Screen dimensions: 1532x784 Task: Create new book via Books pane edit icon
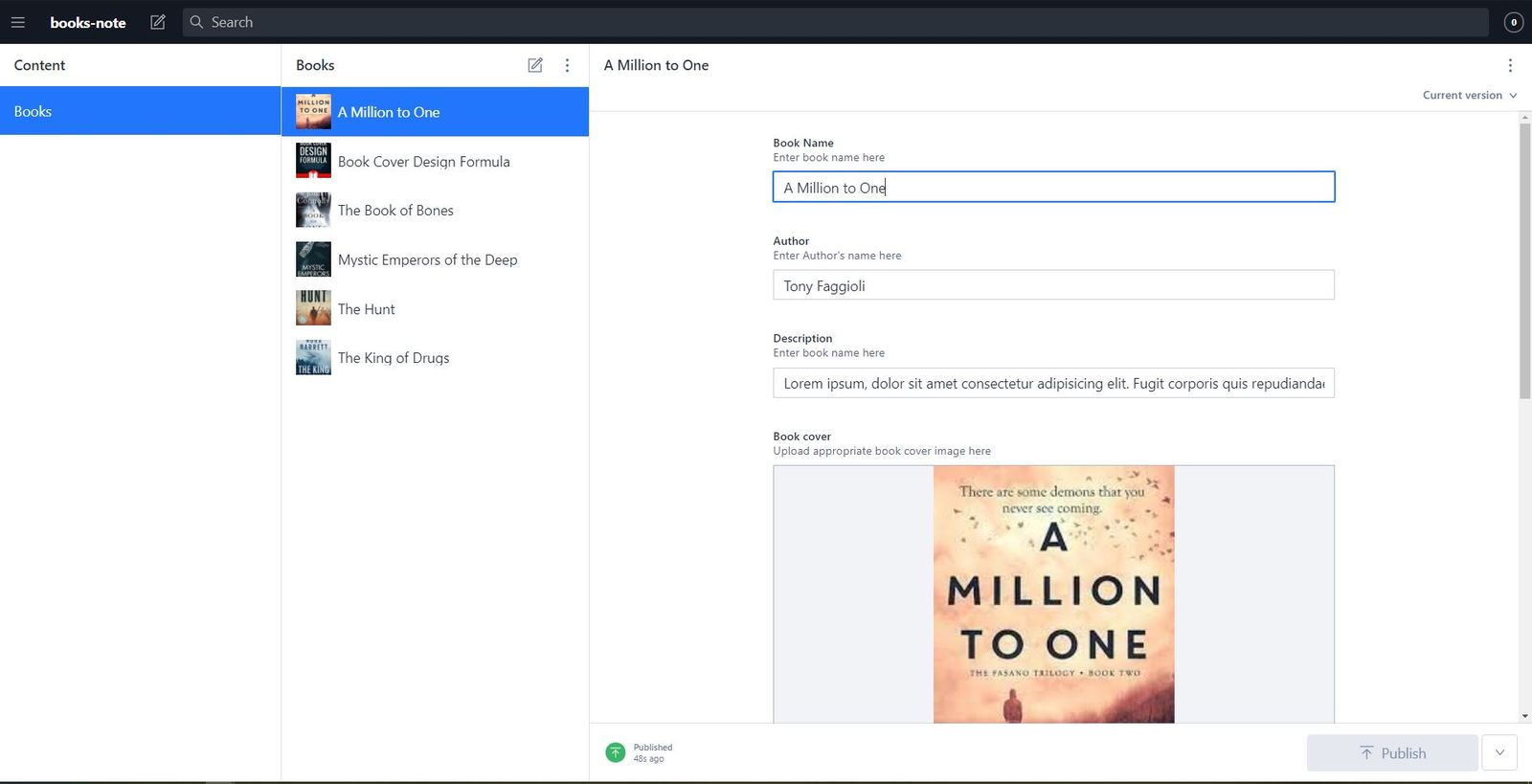(x=535, y=65)
